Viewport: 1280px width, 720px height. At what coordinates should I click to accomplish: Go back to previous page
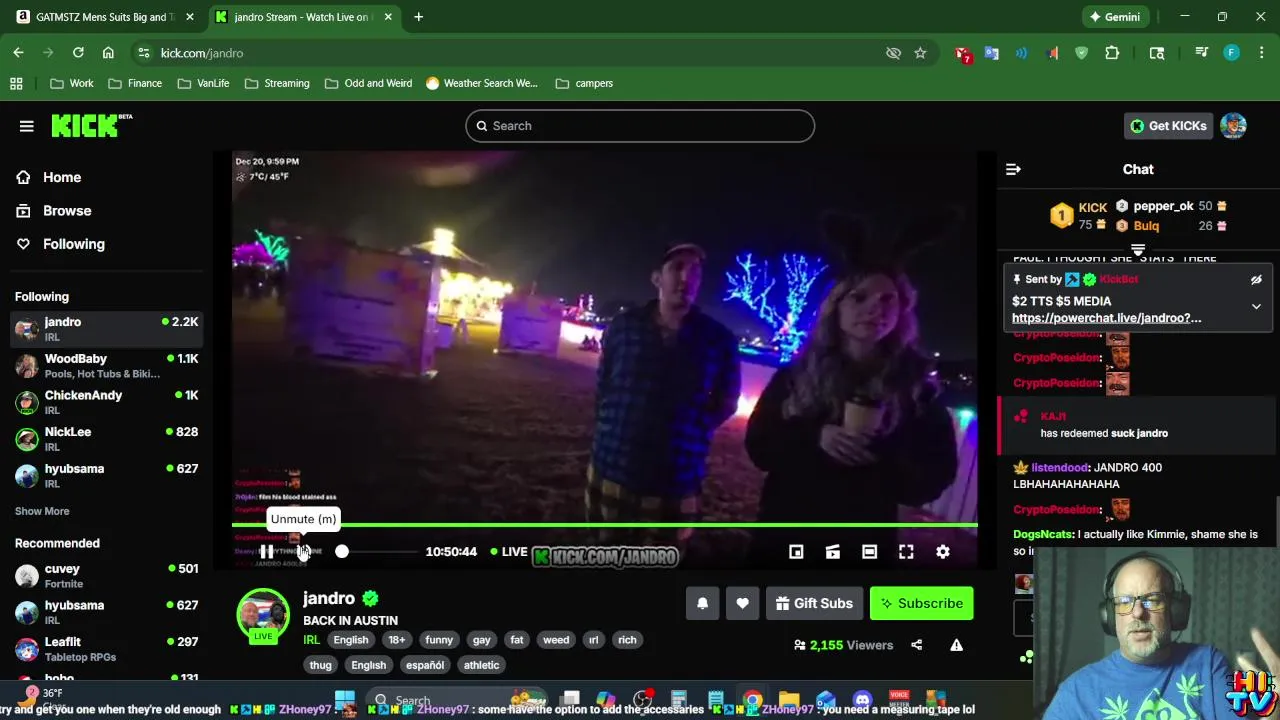point(18,53)
